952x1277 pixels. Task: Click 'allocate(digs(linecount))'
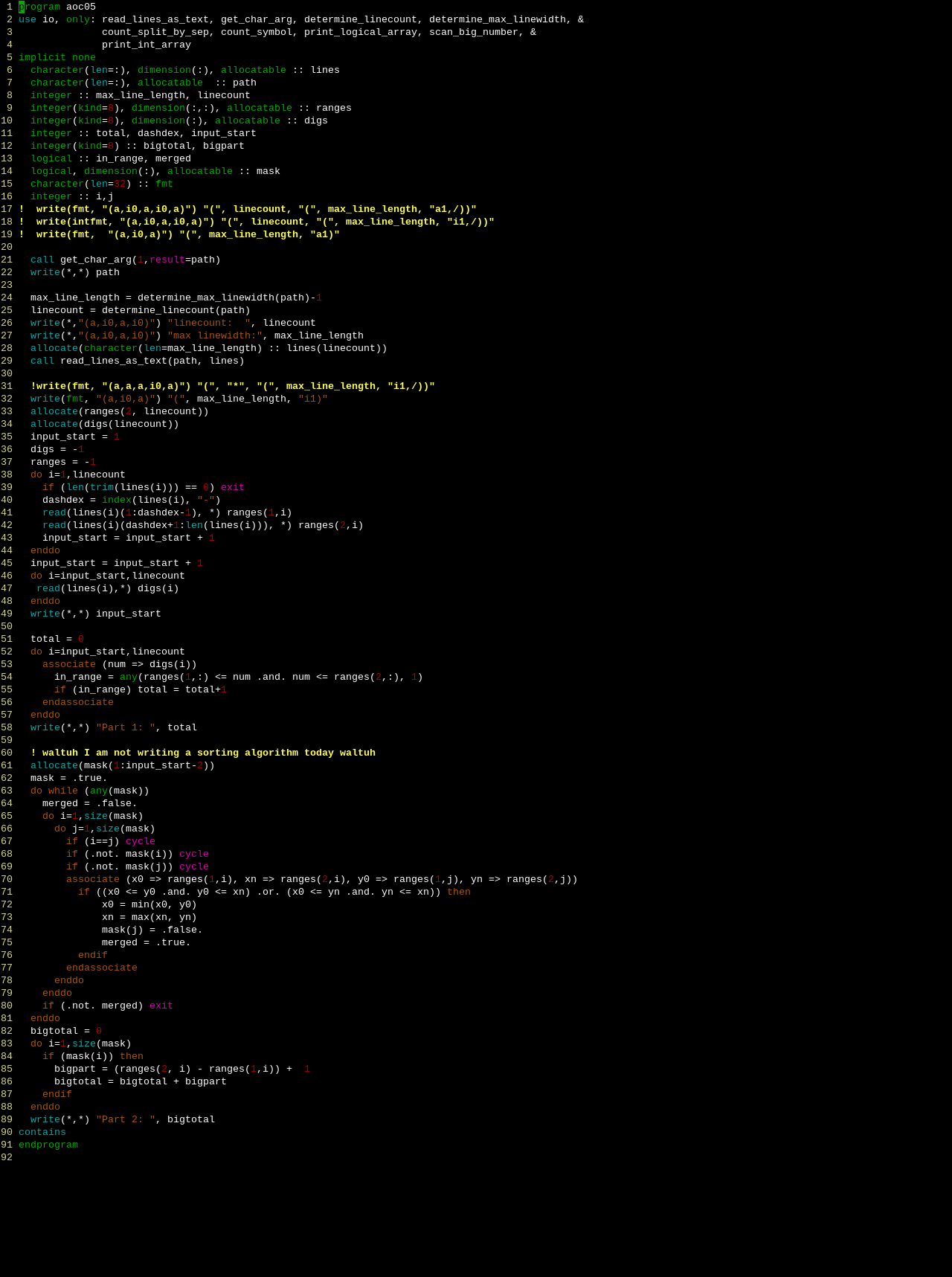click(105, 424)
